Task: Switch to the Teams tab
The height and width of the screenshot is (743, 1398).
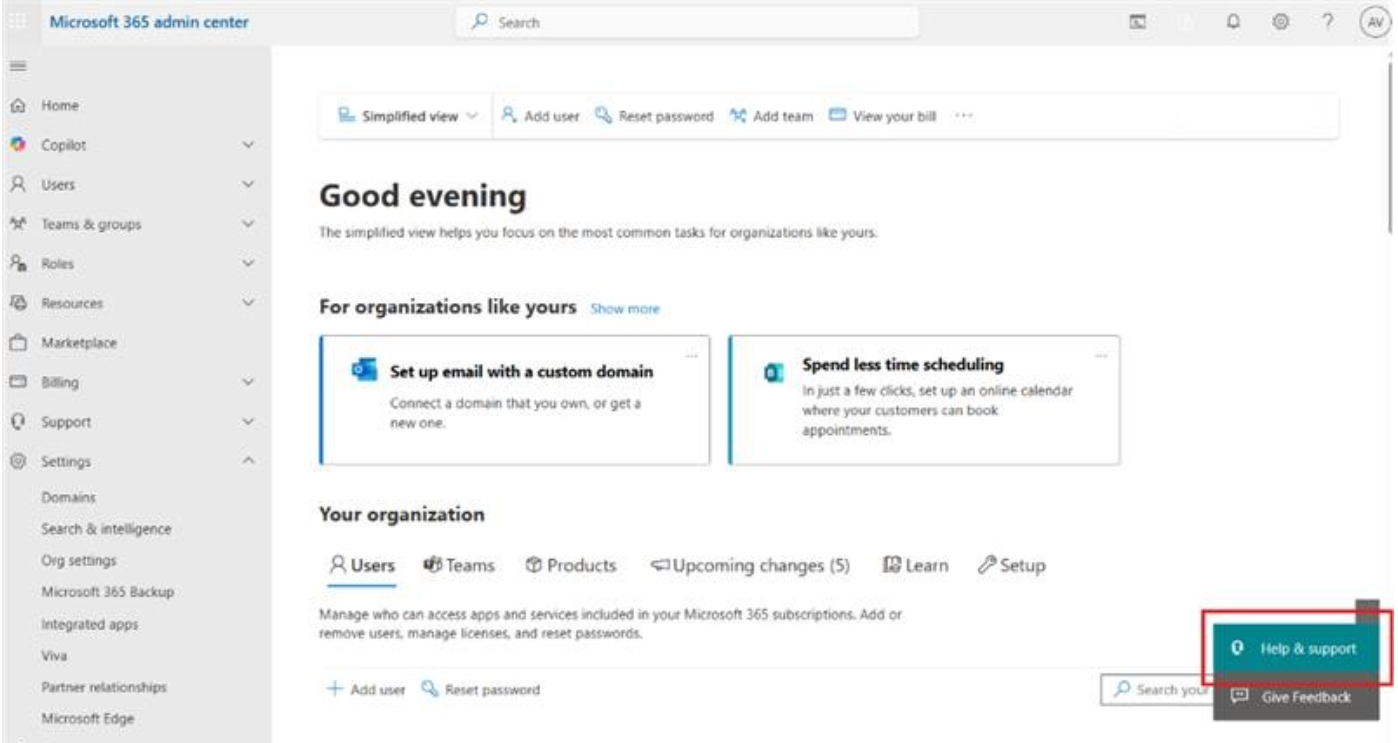Action: coord(458,566)
